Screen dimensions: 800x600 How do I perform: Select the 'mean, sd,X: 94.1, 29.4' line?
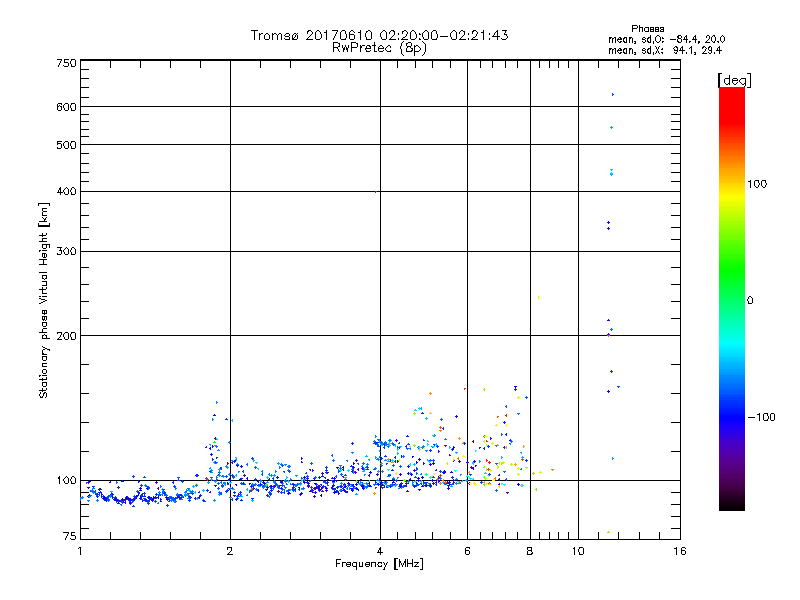click(x=665, y=50)
